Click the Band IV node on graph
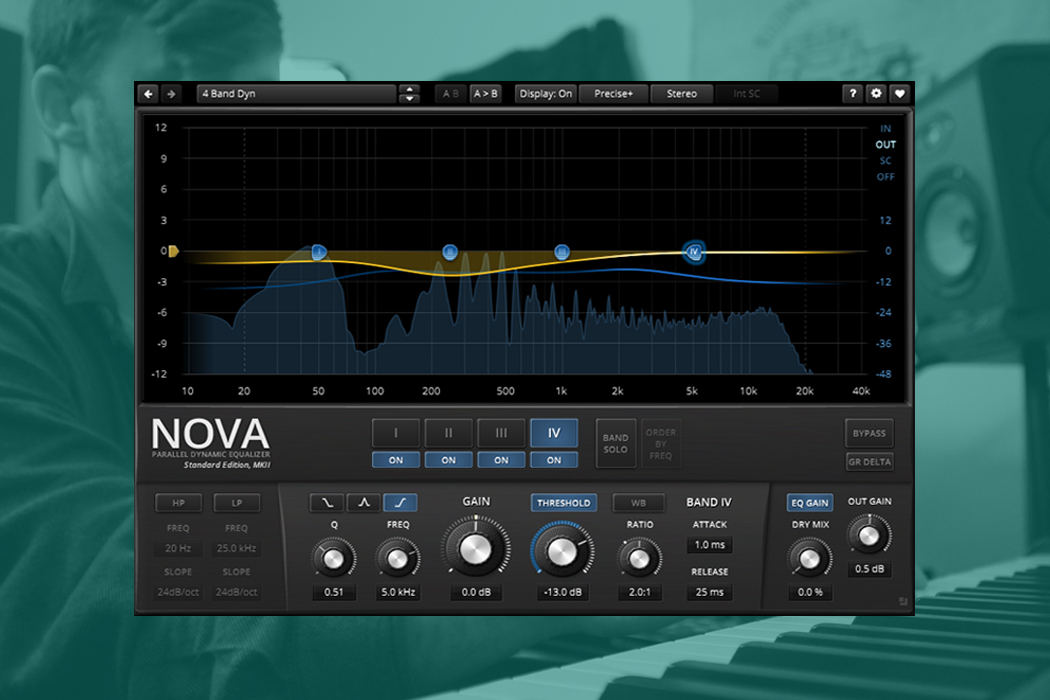1050x700 pixels. [x=694, y=252]
